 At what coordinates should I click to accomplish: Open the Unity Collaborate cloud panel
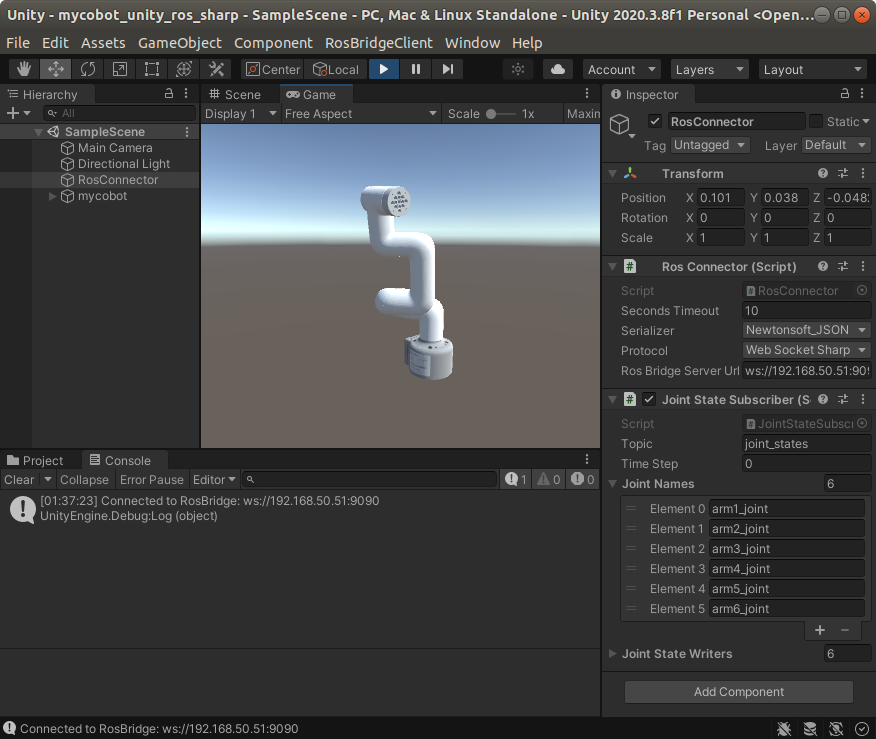(x=557, y=69)
